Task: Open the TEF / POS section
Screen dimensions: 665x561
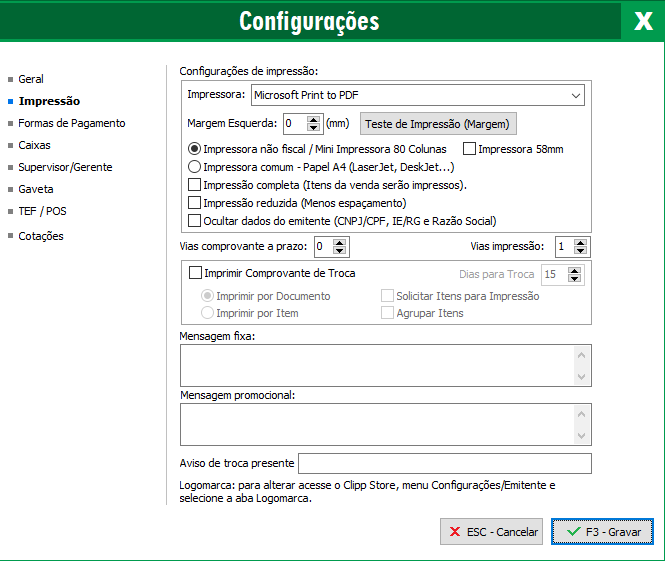Action: (42, 211)
